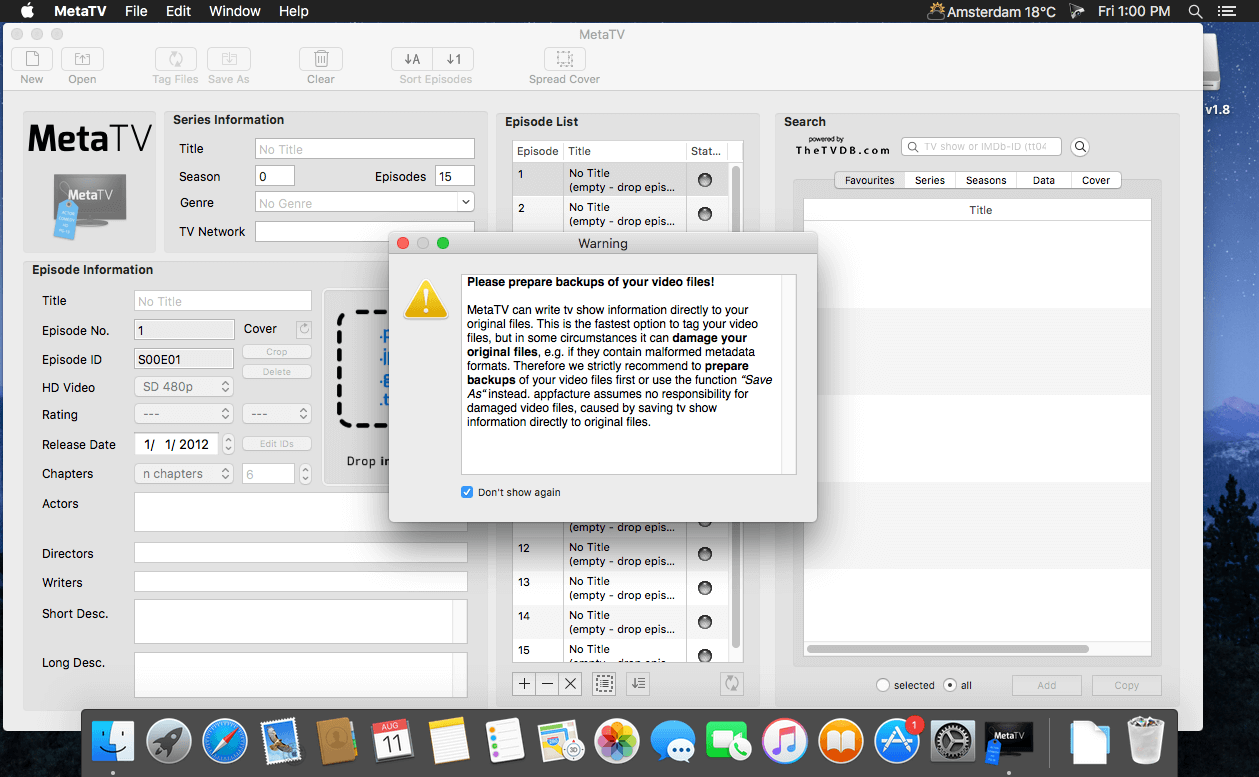This screenshot has width=1259, height=777.
Task: Select the Favourites tab
Action: (x=870, y=180)
